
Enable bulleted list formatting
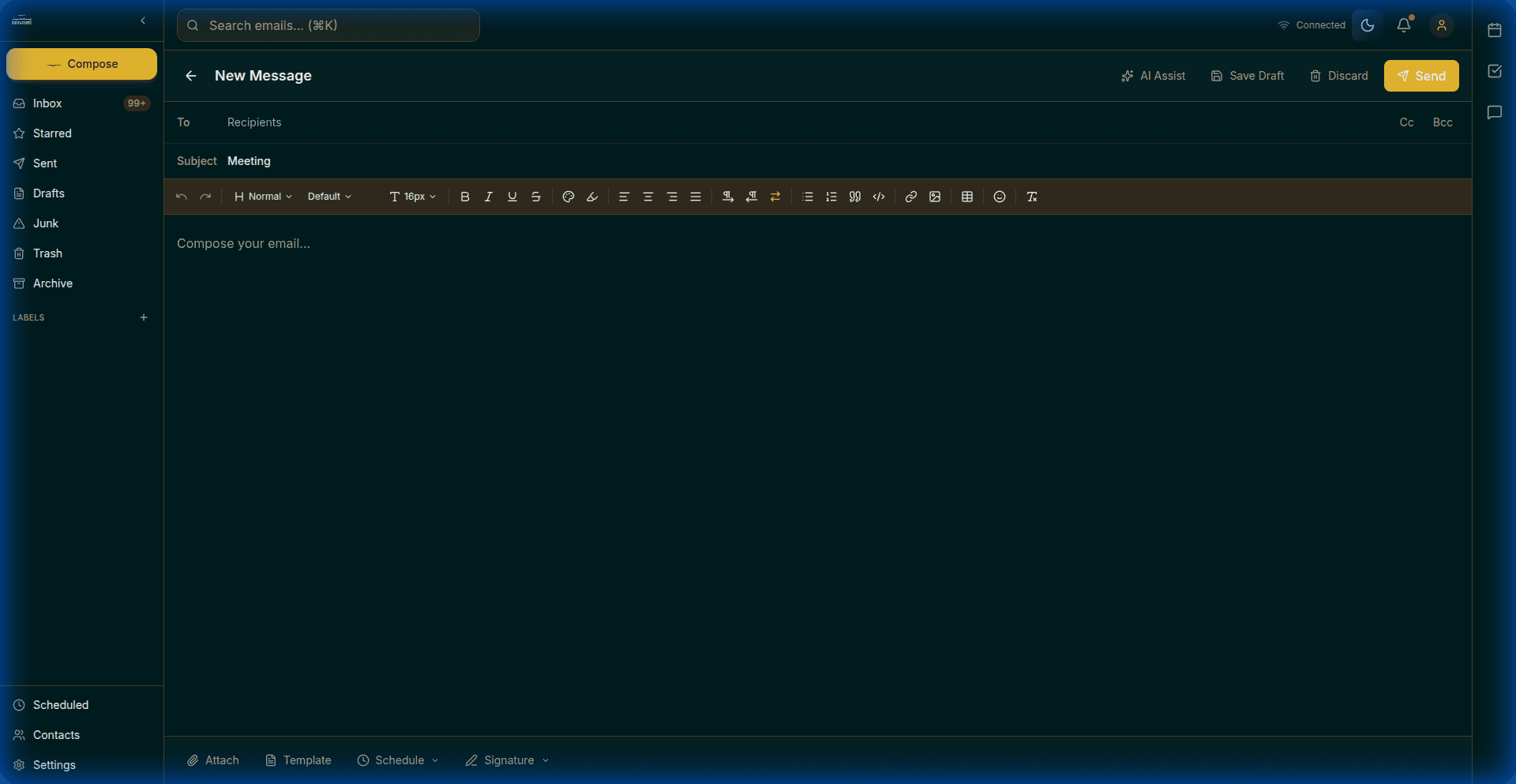coord(807,197)
